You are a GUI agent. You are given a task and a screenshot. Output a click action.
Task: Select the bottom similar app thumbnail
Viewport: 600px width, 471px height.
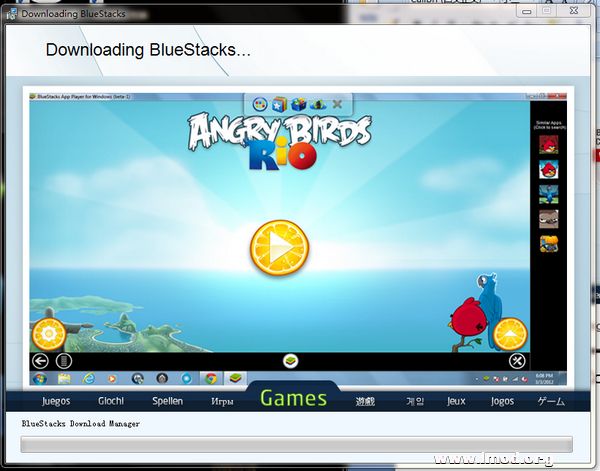pyautogui.click(x=548, y=243)
